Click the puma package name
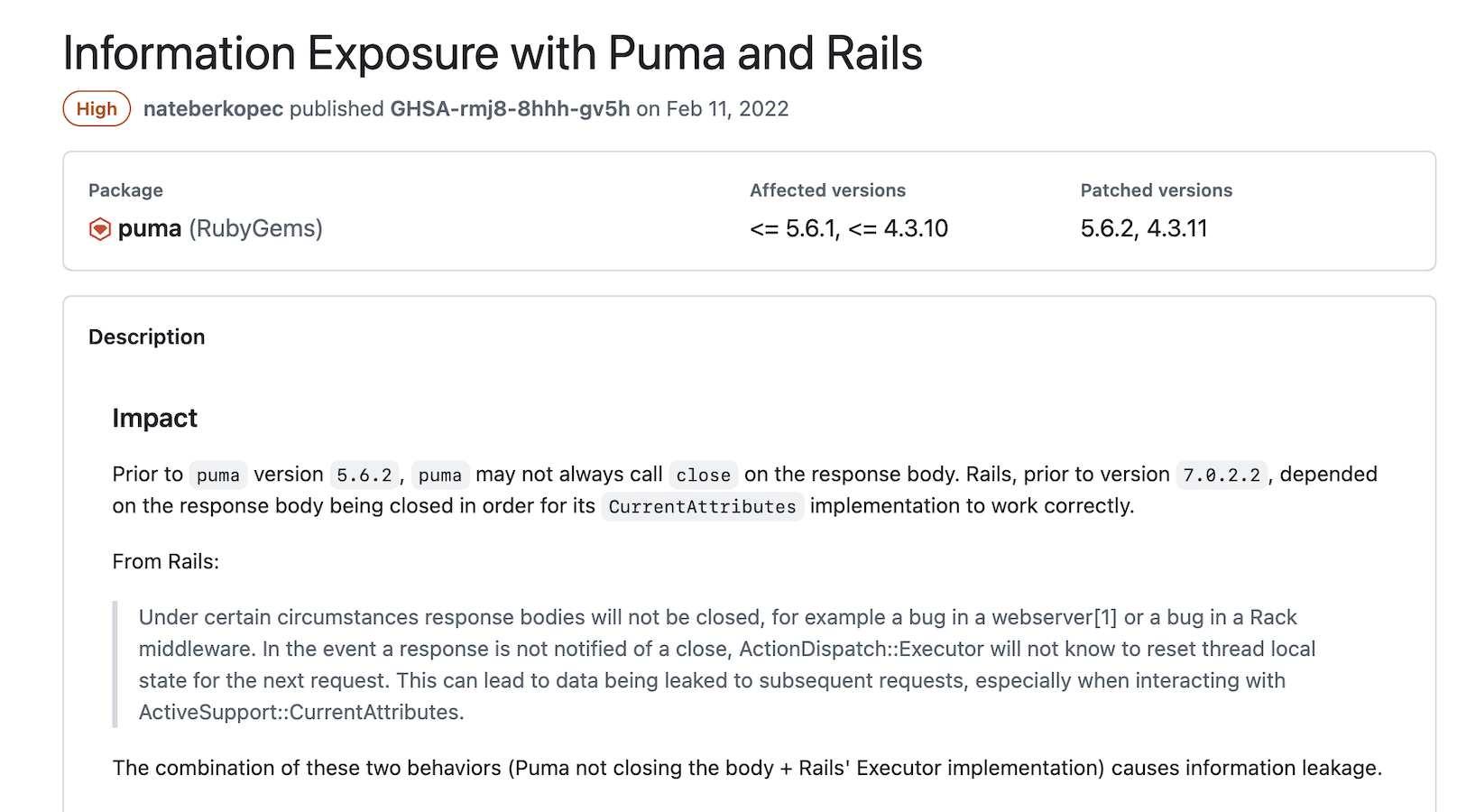The width and height of the screenshot is (1457, 812). pyautogui.click(x=150, y=228)
